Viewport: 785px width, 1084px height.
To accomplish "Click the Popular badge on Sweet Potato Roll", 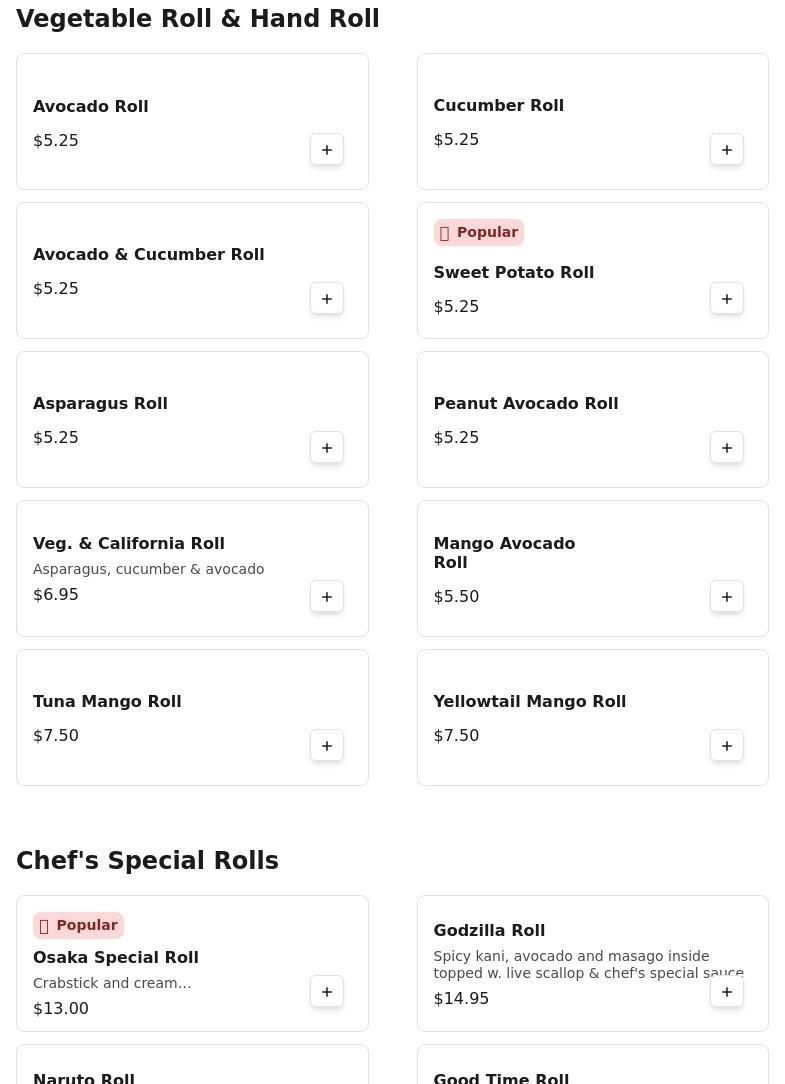I will (479, 232).
